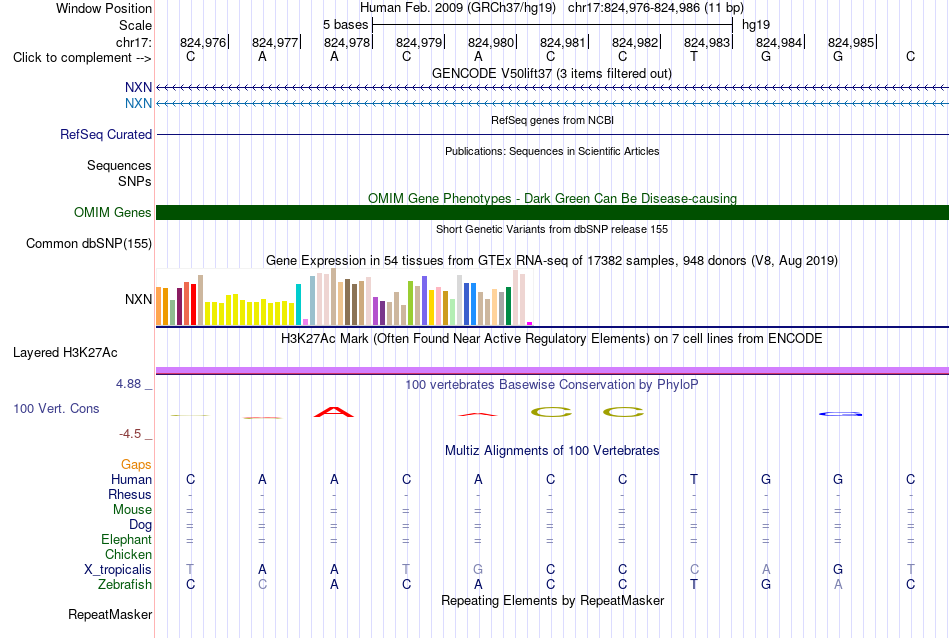This screenshot has height=638, width=950.
Task: Click the dark blue NXN GENCODE track label
Action: [138, 87]
